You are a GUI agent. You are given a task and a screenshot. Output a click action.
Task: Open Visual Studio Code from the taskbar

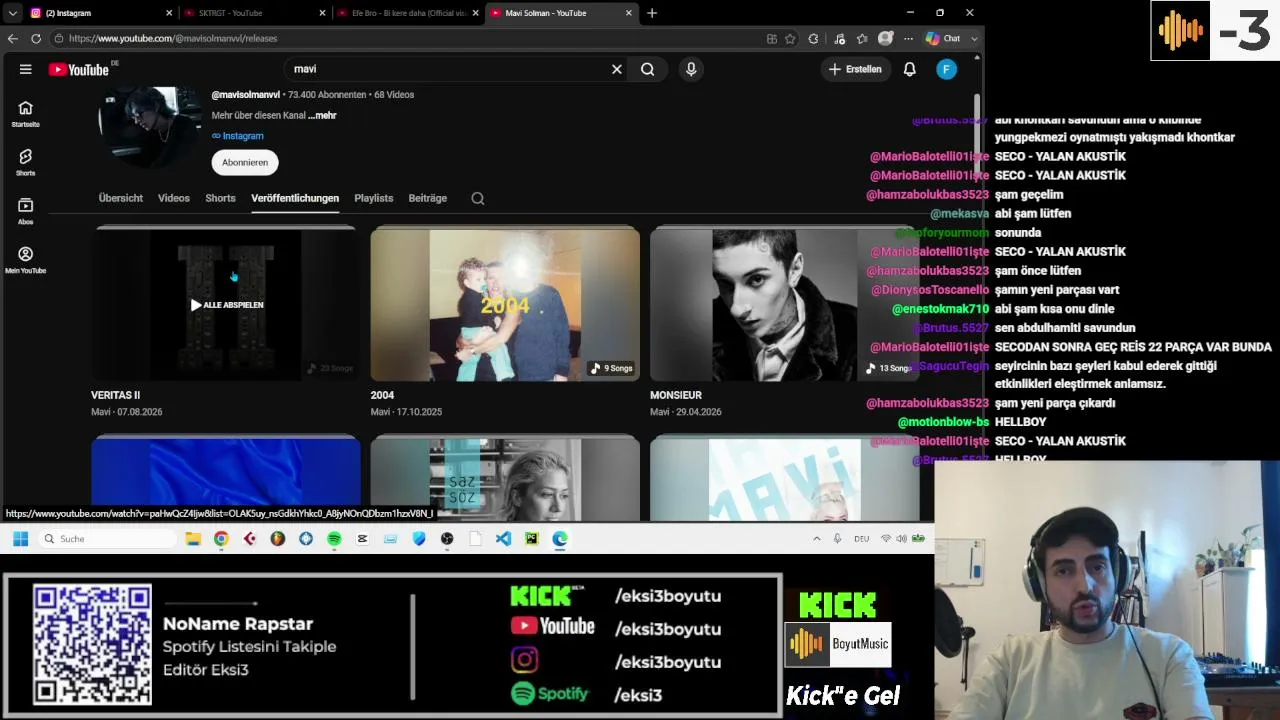pyautogui.click(x=503, y=539)
